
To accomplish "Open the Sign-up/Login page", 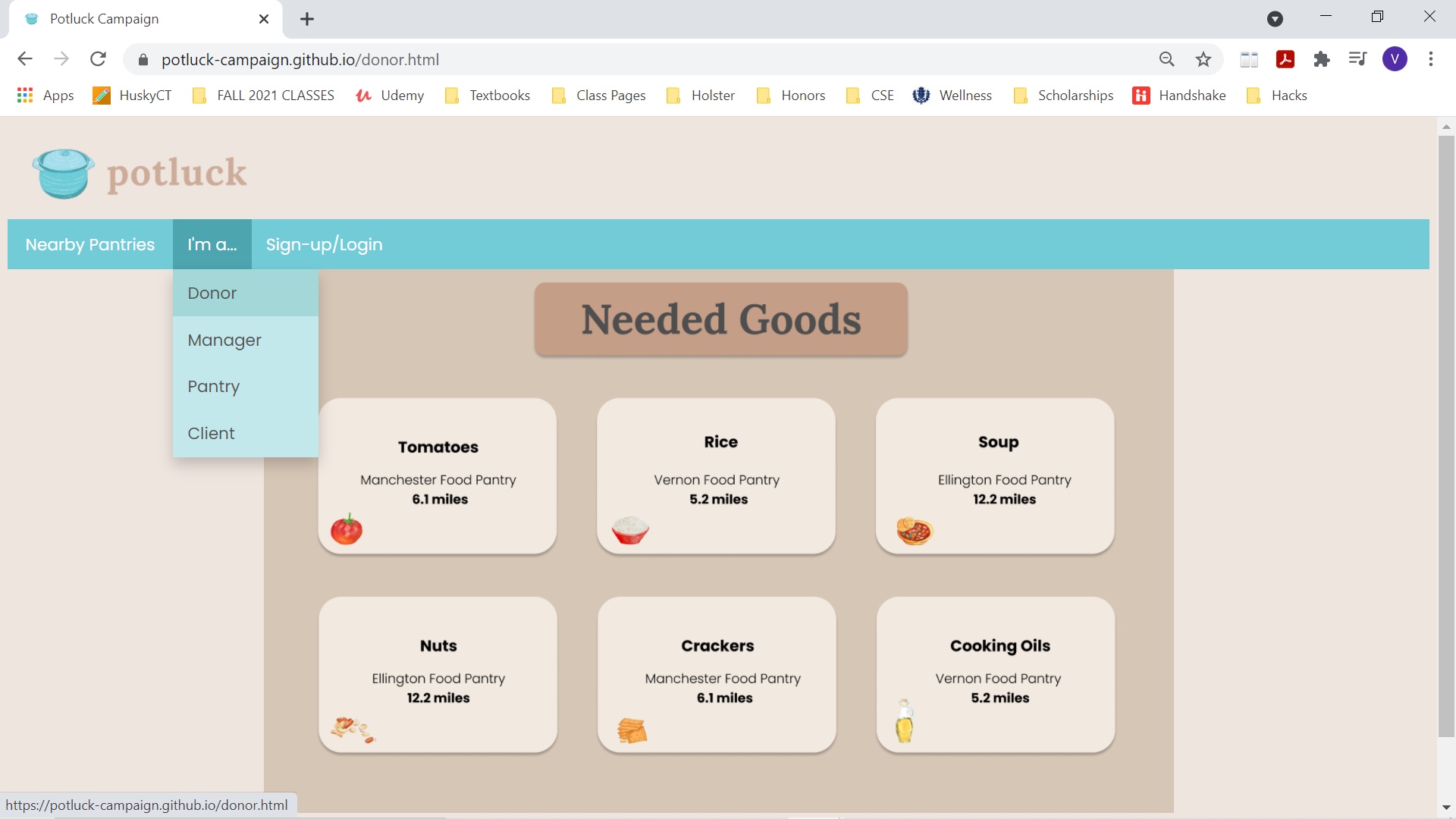I will [324, 244].
